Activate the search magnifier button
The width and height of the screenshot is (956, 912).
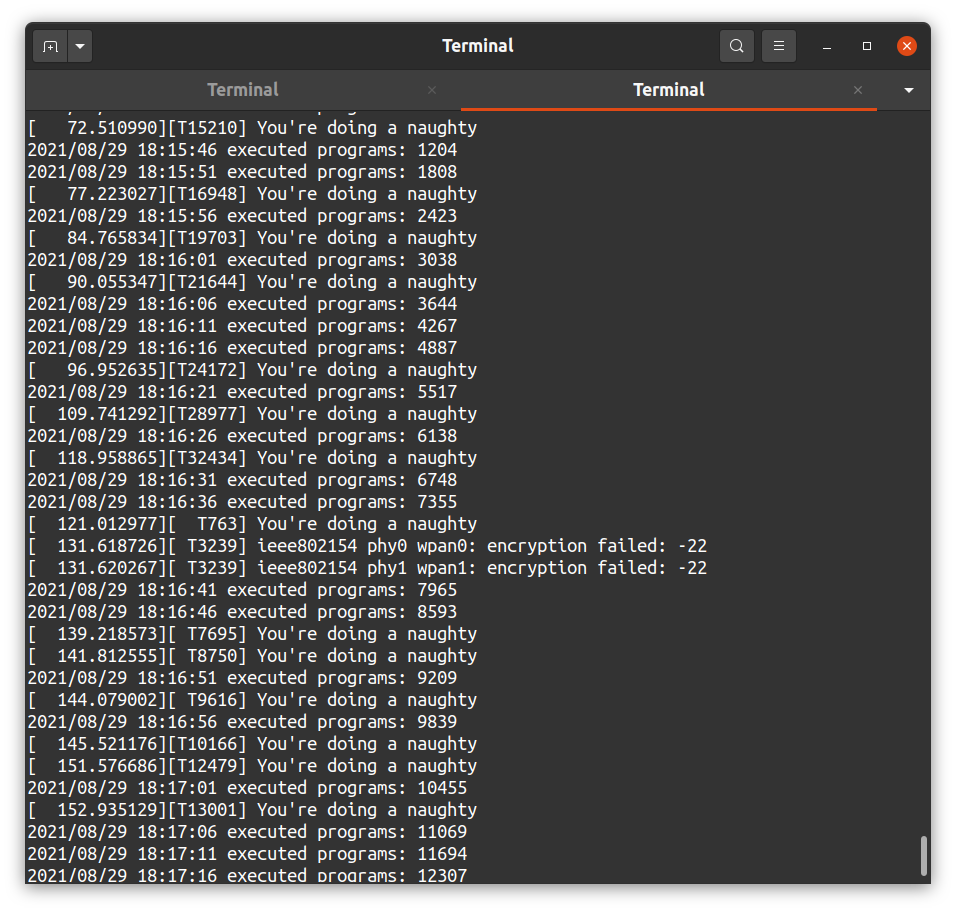pos(736,45)
